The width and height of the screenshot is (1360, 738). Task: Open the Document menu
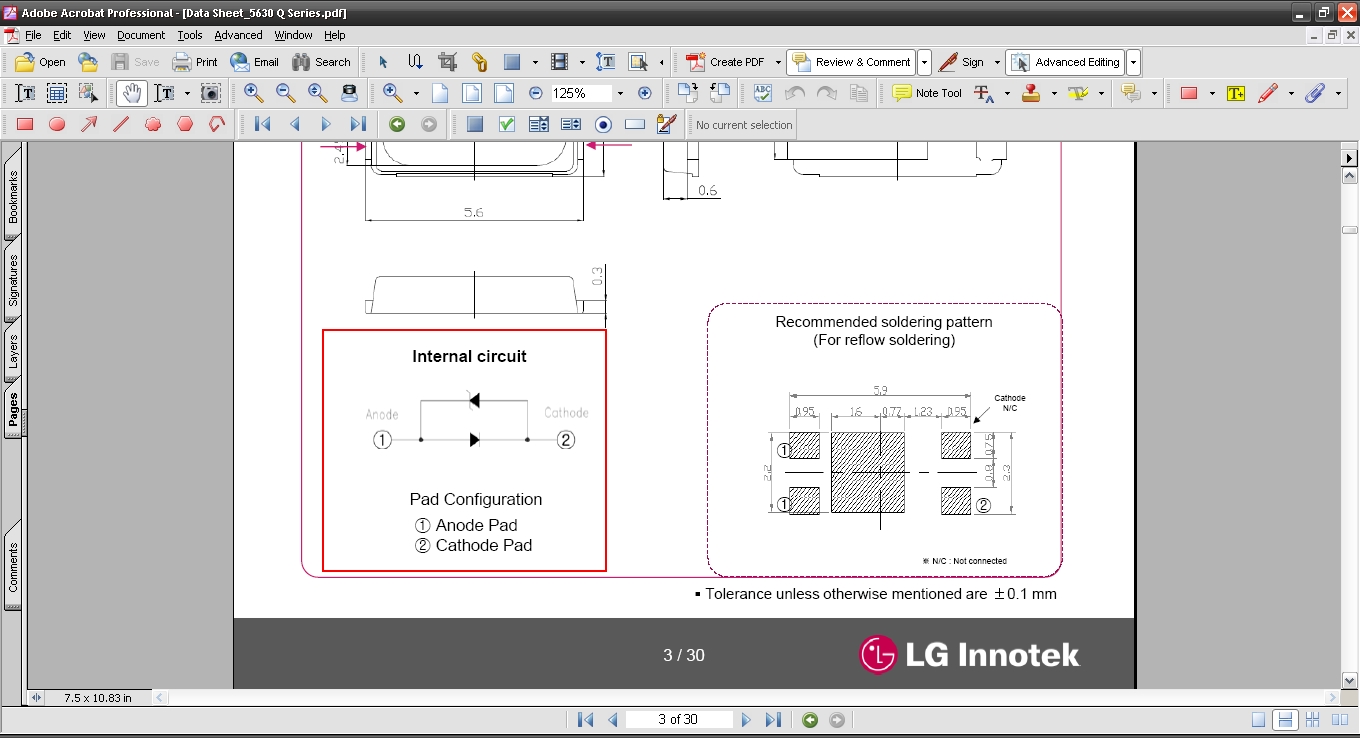pyautogui.click(x=140, y=35)
